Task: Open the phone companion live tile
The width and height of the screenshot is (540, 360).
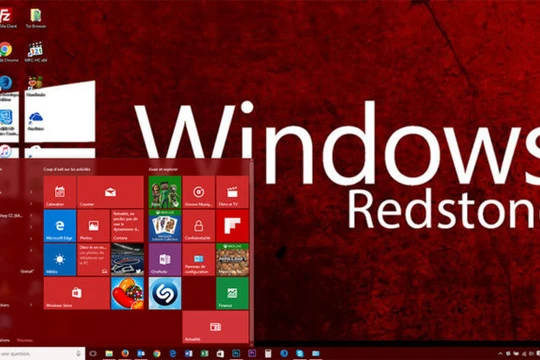Action: [x=94, y=259]
